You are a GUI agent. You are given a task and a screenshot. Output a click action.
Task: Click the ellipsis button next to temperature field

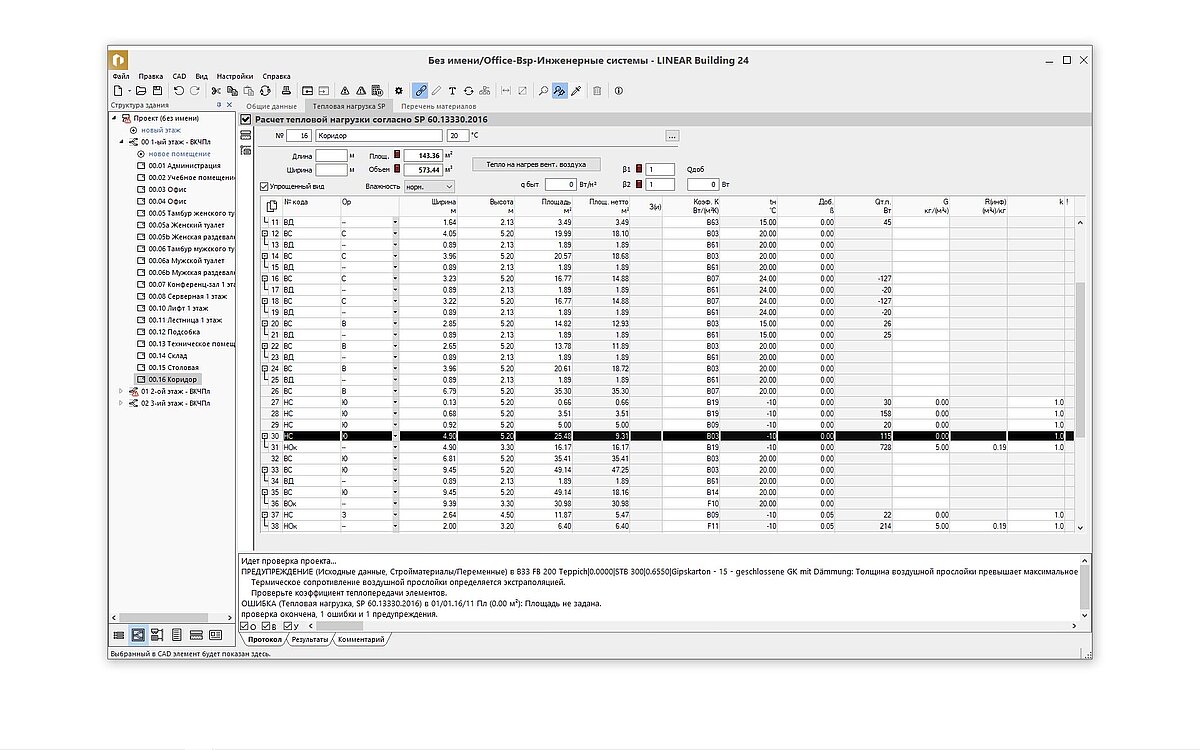coord(672,135)
